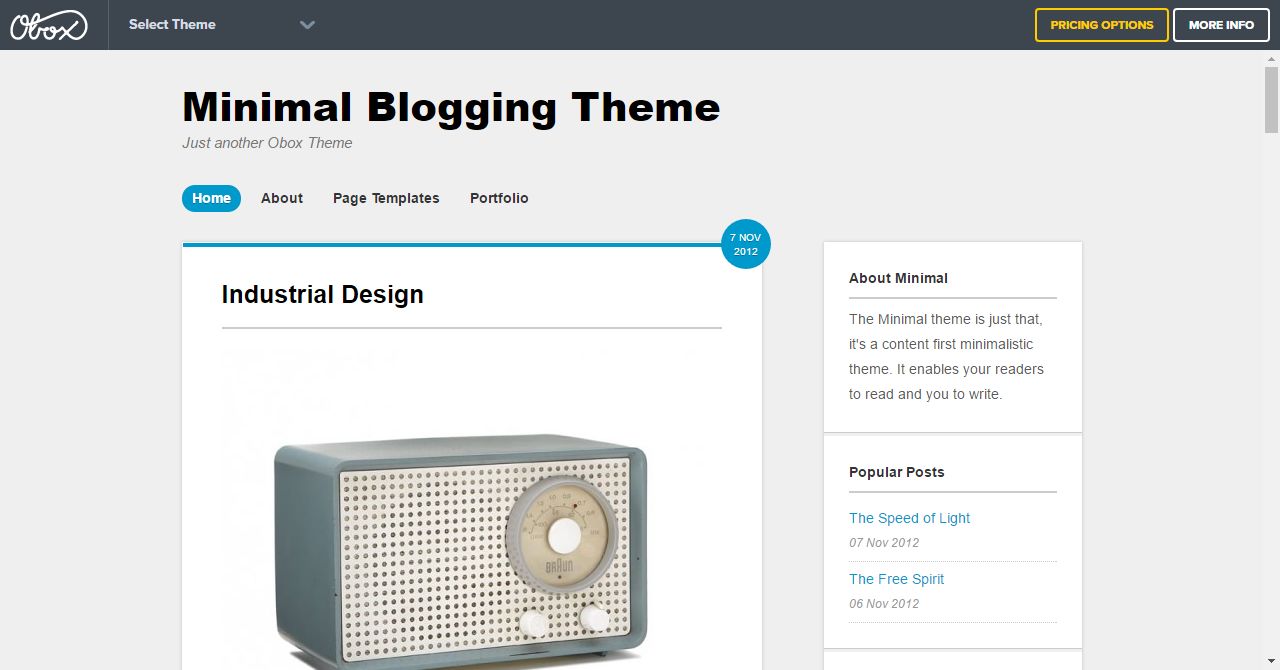Viewport: 1280px width, 670px height.
Task: Click the Obox logo icon
Action: point(49,25)
